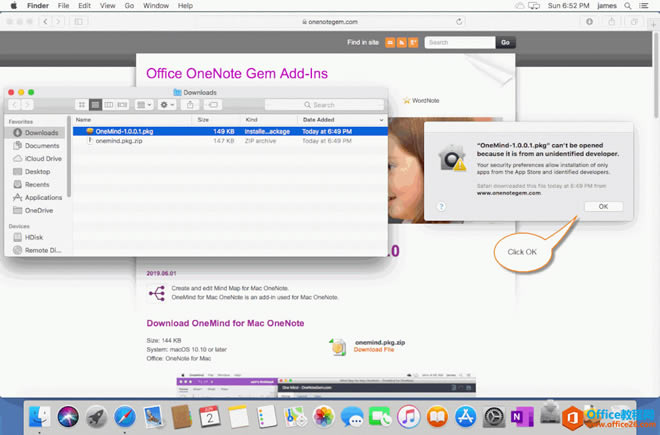This screenshot has width=660, height=435.
Task: Click the Finder search field
Action: [x=324, y=104]
